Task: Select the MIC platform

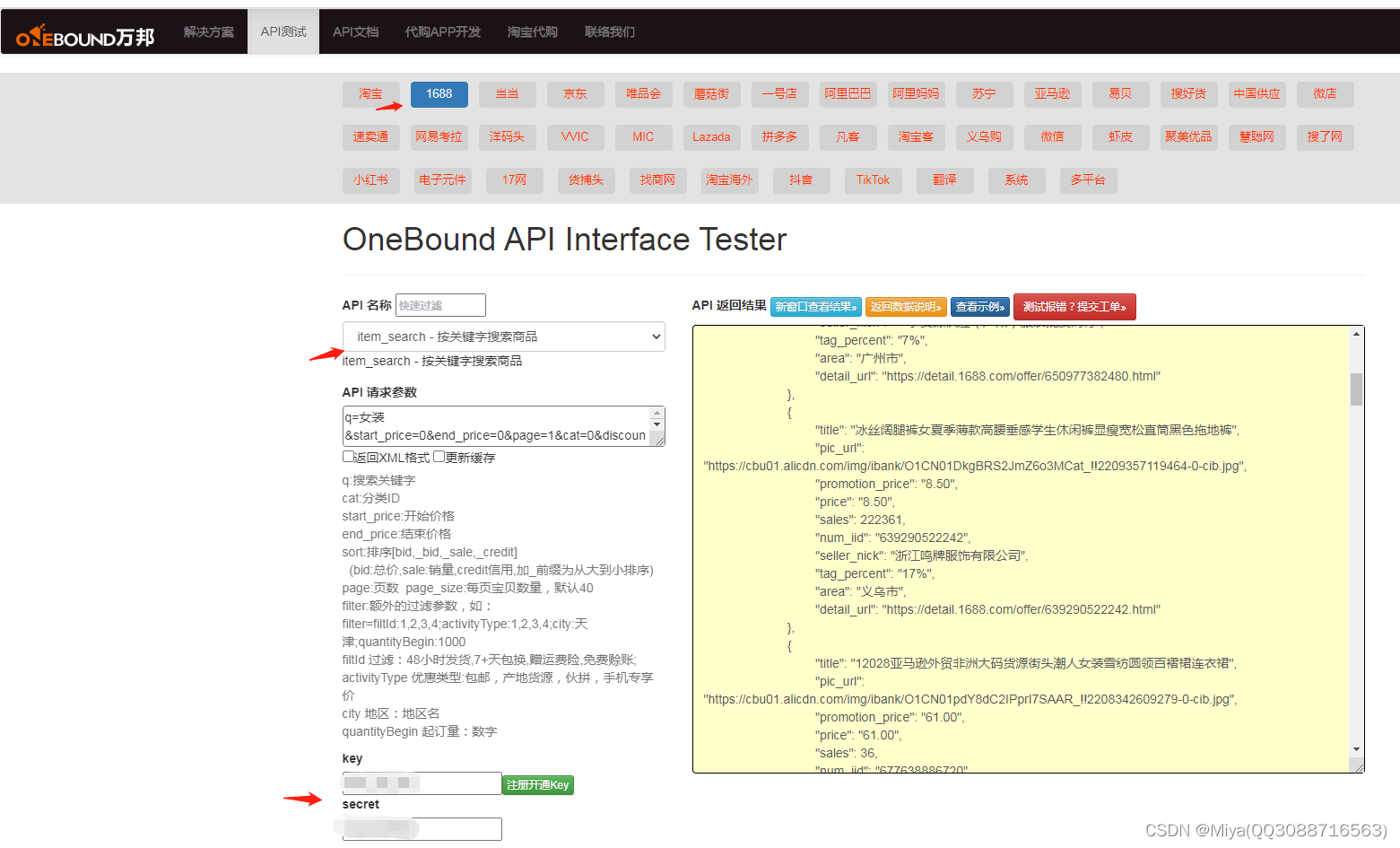Action: click(x=644, y=137)
